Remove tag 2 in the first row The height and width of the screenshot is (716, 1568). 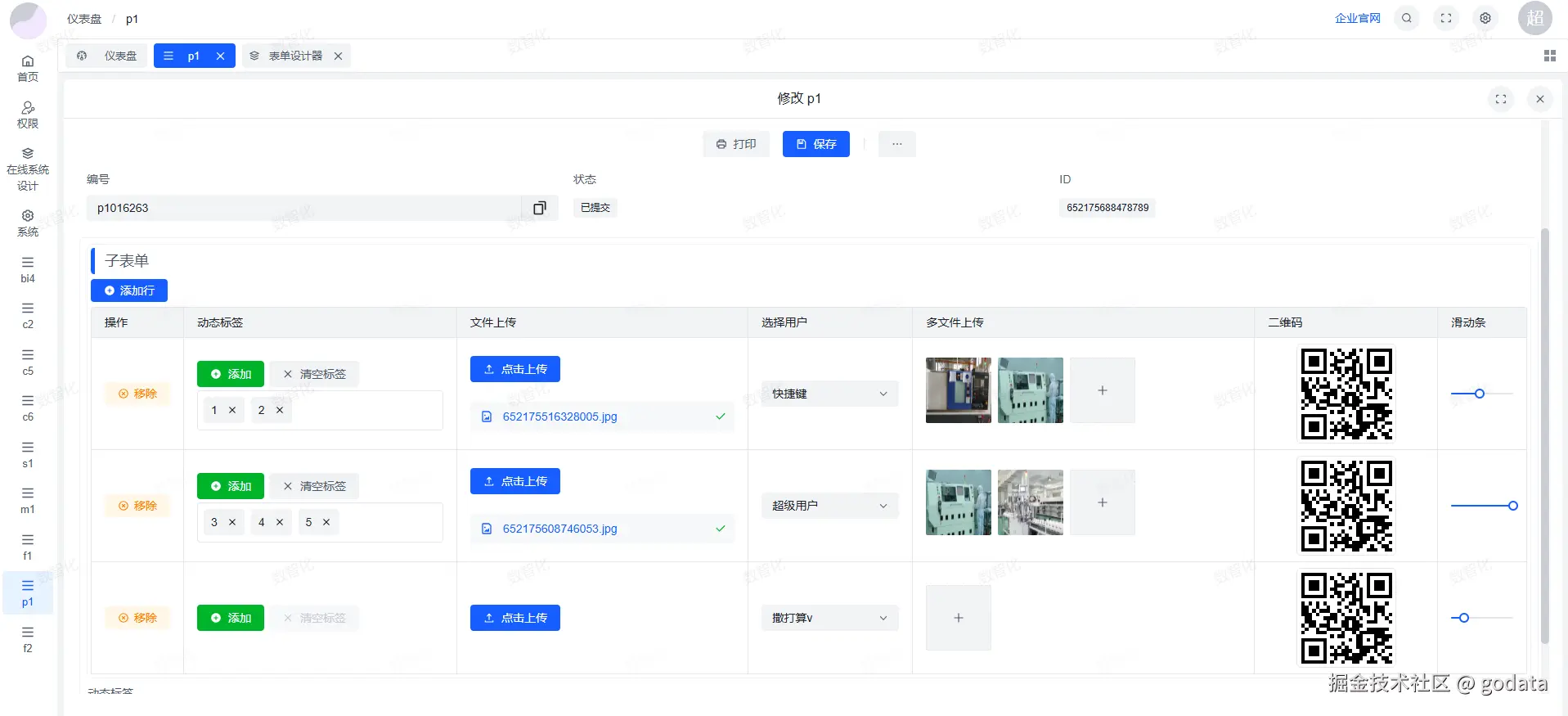click(280, 410)
